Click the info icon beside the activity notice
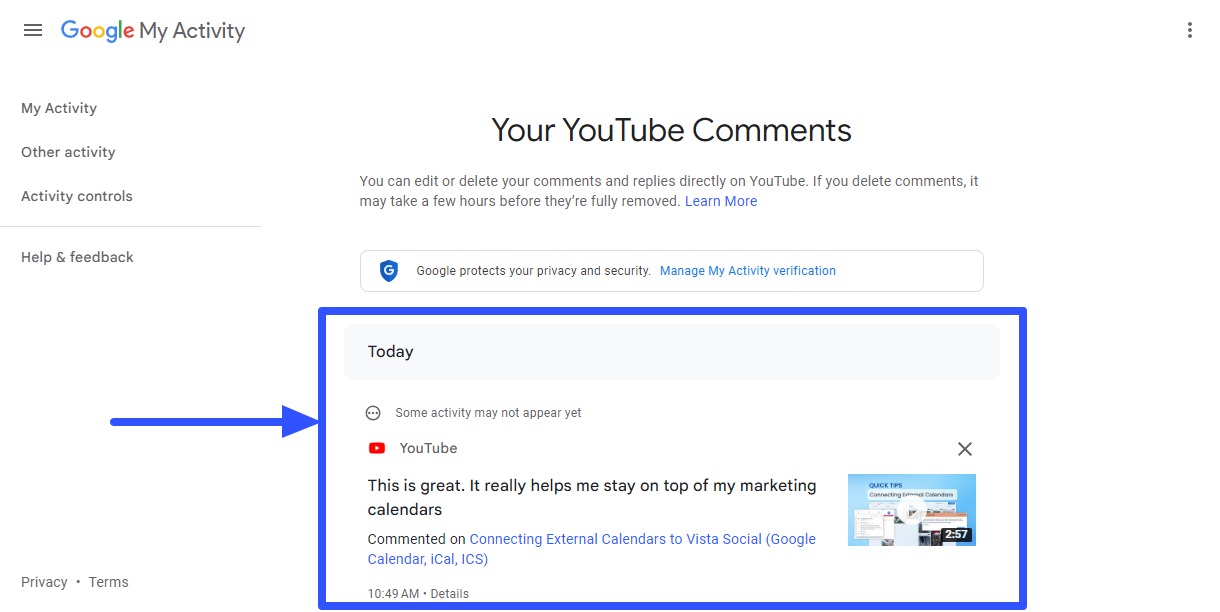Image resolution: width=1220 pixels, height=612 pixels. (372, 412)
